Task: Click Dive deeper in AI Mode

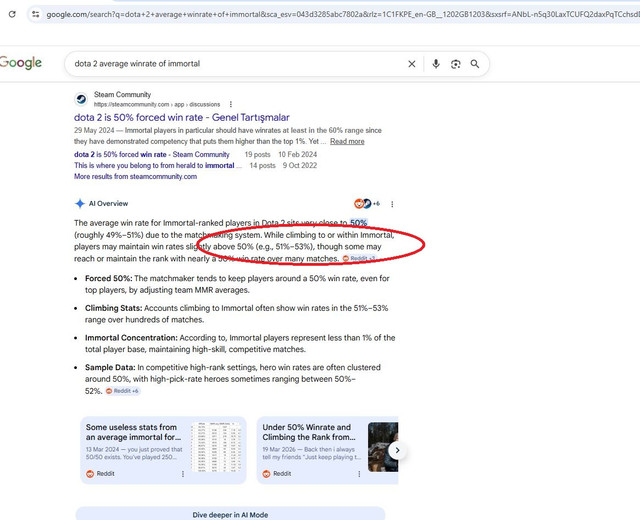Action: [230, 515]
